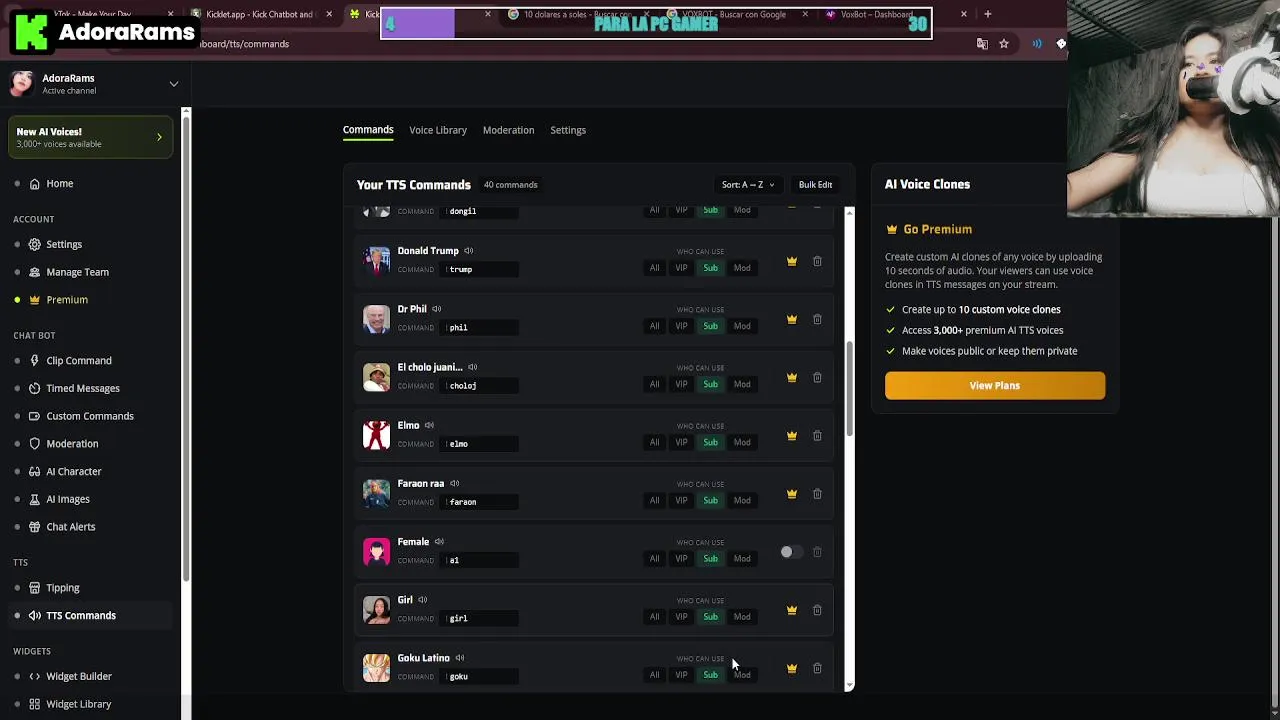This screenshot has width=1280, height=720.
Task: Delete the Female command trash icon
Action: [x=817, y=552]
